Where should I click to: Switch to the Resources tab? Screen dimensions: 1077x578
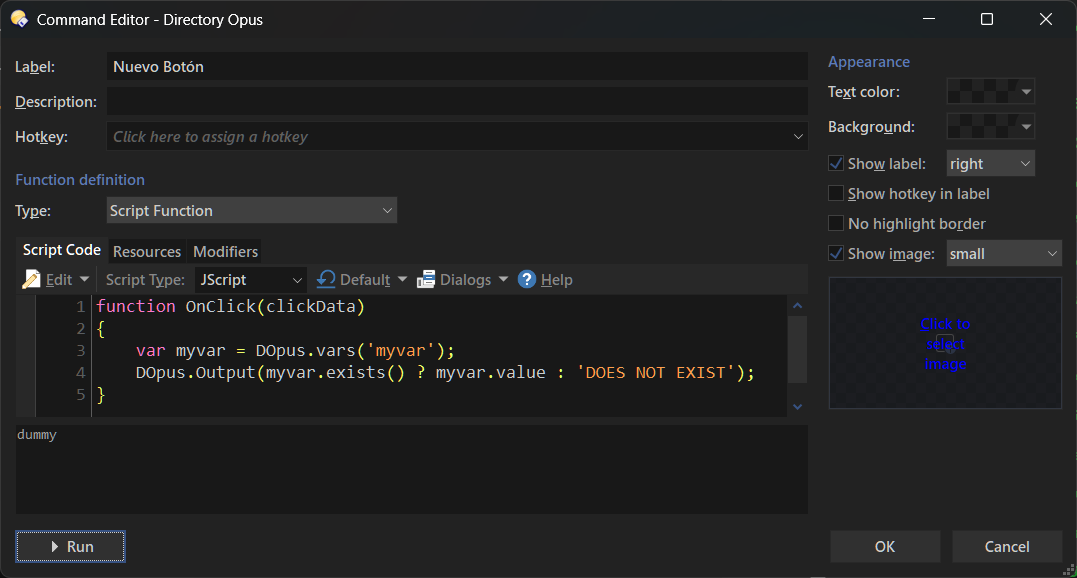pos(147,252)
